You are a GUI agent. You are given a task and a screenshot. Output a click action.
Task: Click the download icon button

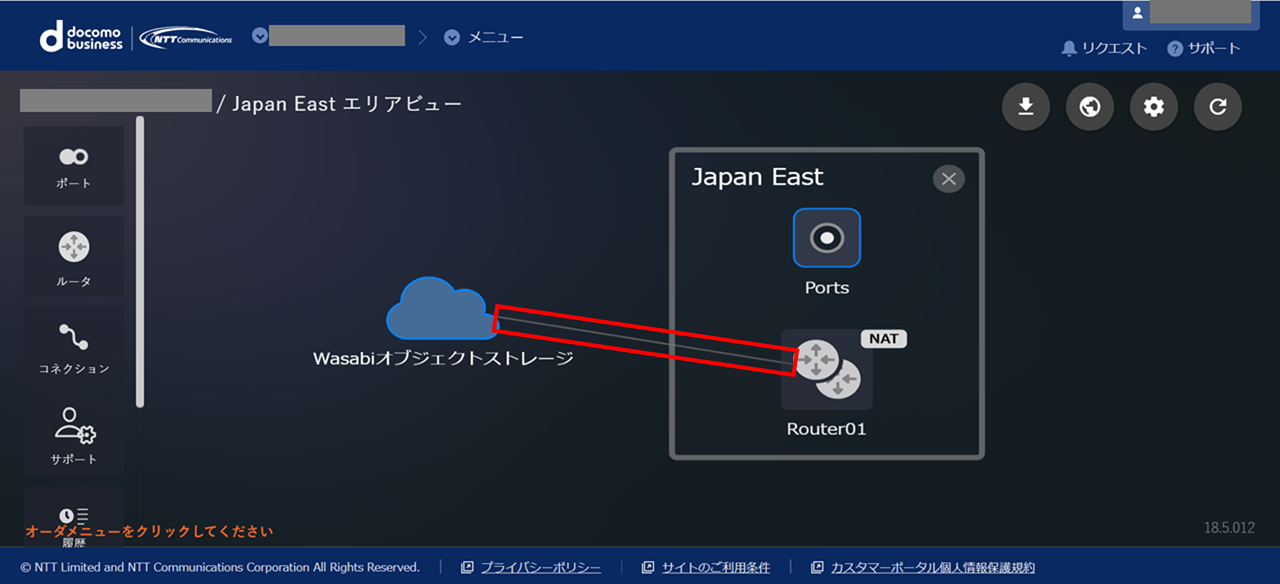pos(1025,107)
